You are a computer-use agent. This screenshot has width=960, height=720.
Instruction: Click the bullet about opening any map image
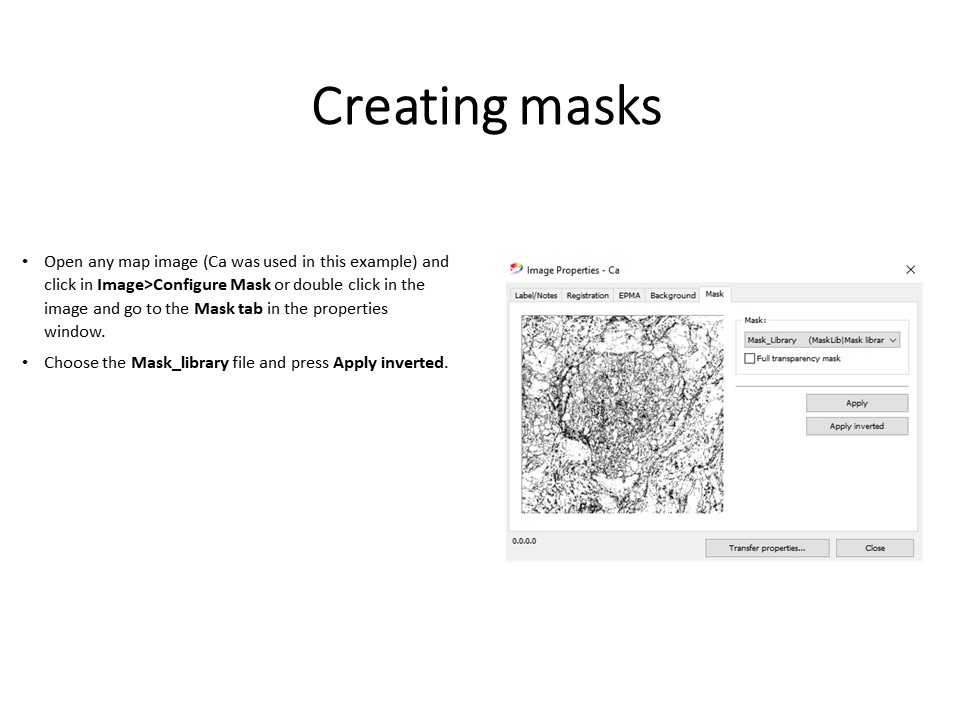point(246,296)
